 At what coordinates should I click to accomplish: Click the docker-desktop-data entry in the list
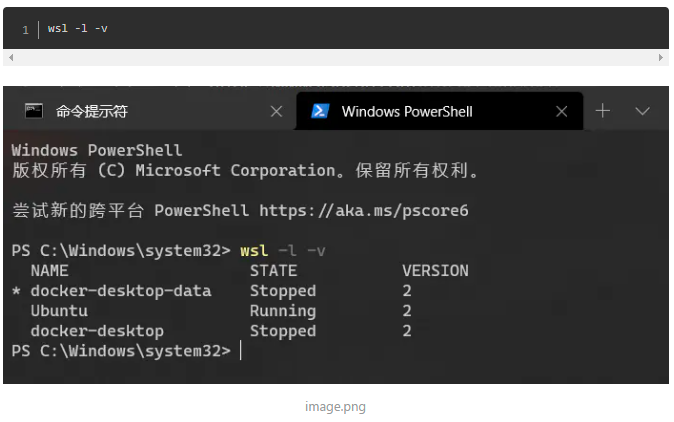121,291
